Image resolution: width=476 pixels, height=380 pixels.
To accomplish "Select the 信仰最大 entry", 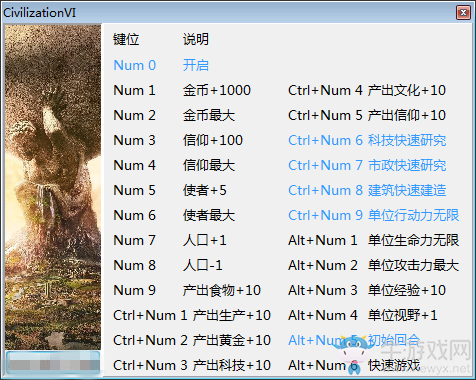I will [209, 165].
